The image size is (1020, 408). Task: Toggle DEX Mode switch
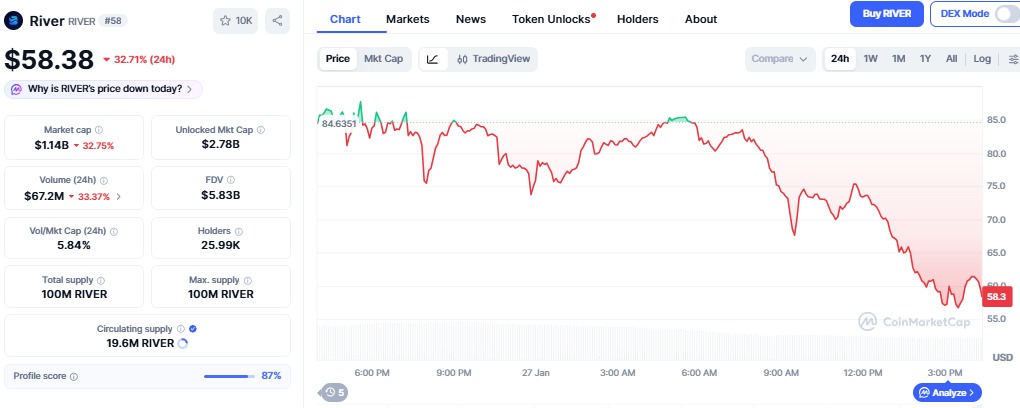coord(1004,14)
